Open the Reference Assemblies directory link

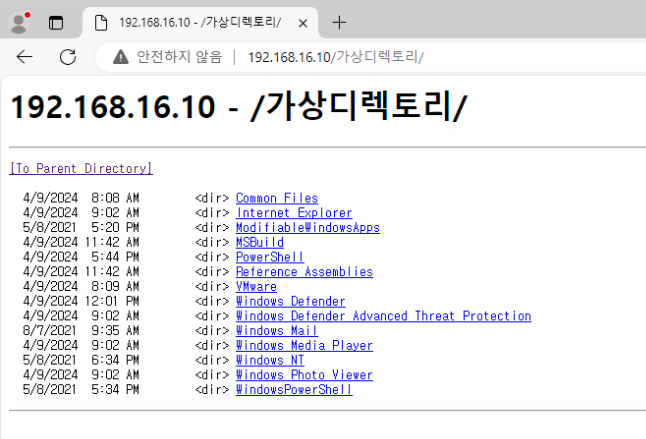point(304,272)
